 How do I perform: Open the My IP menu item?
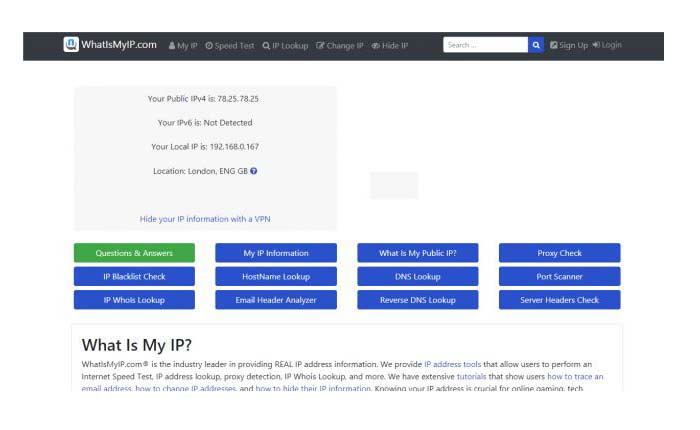tap(183, 46)
